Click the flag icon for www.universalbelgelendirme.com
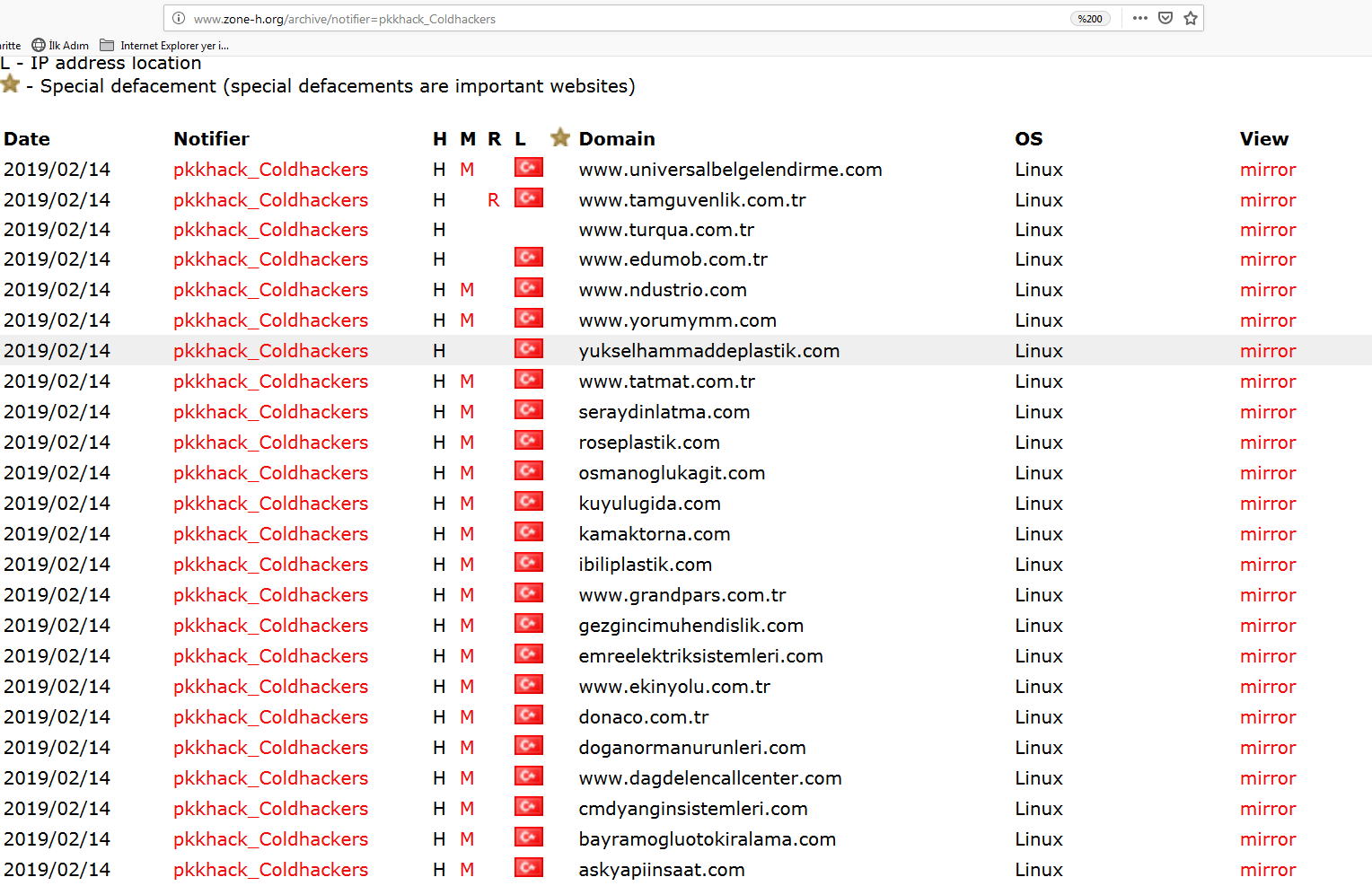This screenshot has height=886, width=1372. click(529, 168)
